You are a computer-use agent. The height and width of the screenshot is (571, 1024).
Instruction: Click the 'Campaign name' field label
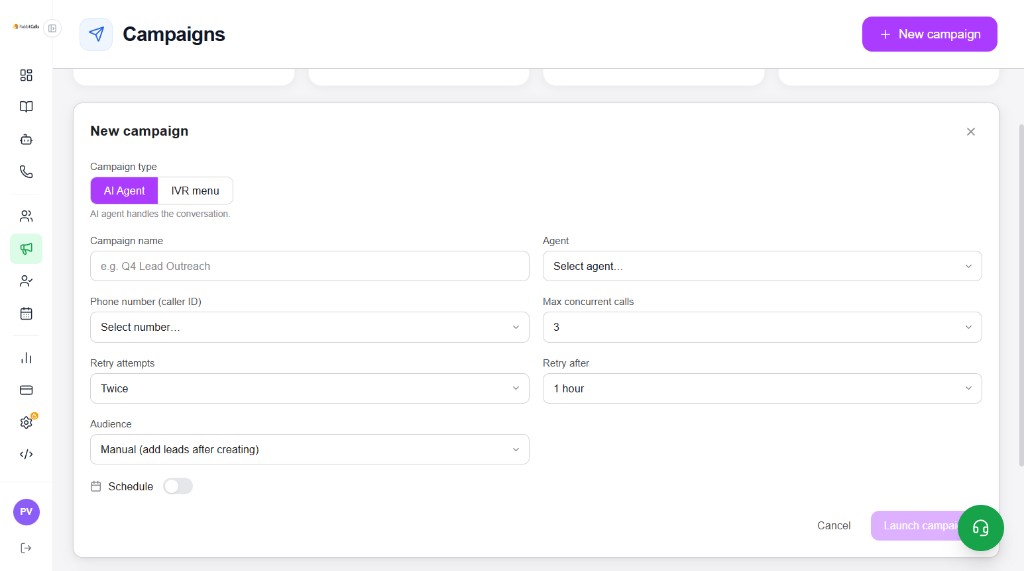(127, 241)
